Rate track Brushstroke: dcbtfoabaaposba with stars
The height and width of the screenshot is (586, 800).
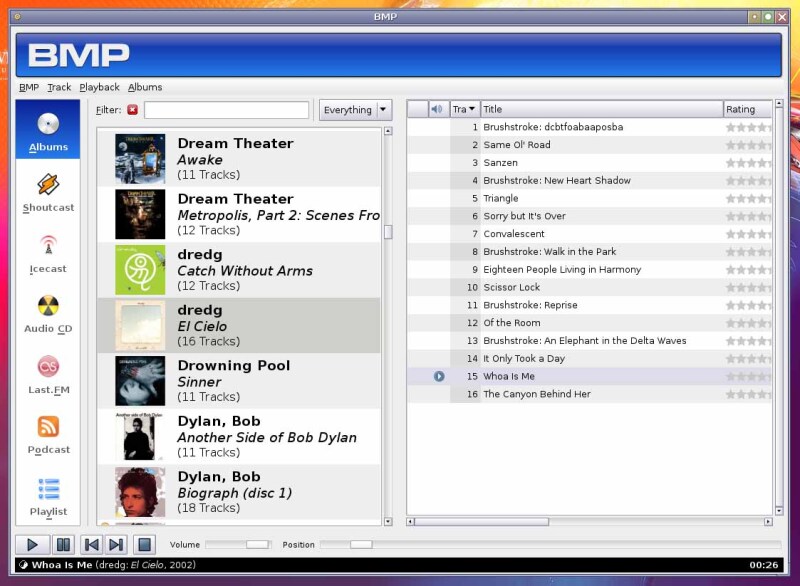(748, 128)
